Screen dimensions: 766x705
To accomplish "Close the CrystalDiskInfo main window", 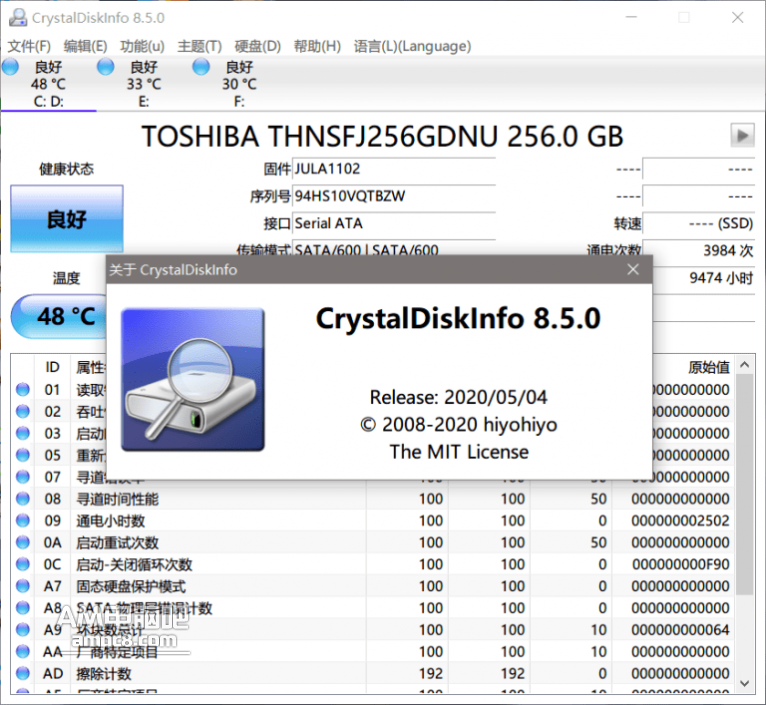I will [738, 18].
